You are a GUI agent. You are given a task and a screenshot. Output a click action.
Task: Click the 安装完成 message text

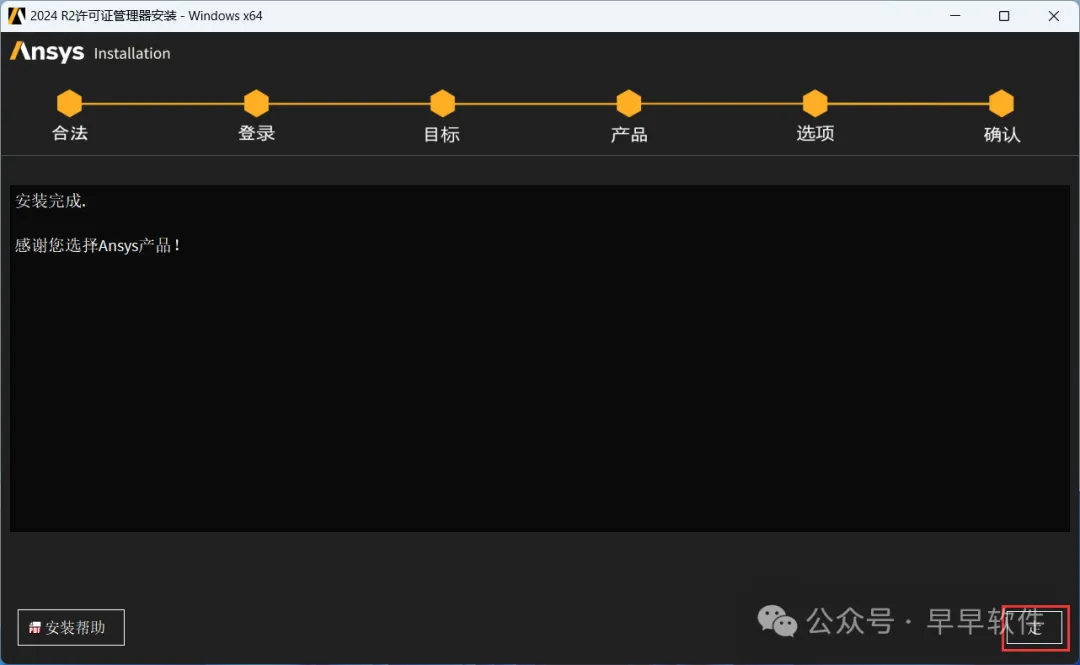coord(50,201)
